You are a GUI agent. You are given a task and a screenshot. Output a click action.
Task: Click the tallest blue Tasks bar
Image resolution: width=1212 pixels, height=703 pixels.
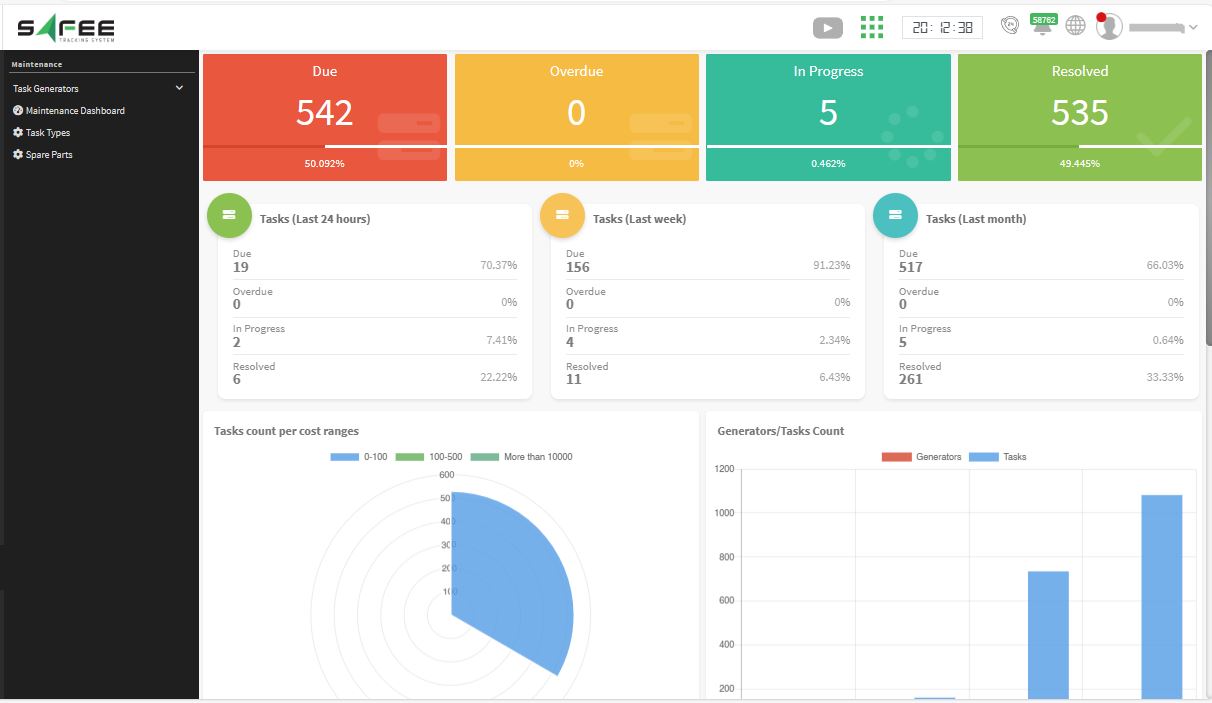(1162, 596)
